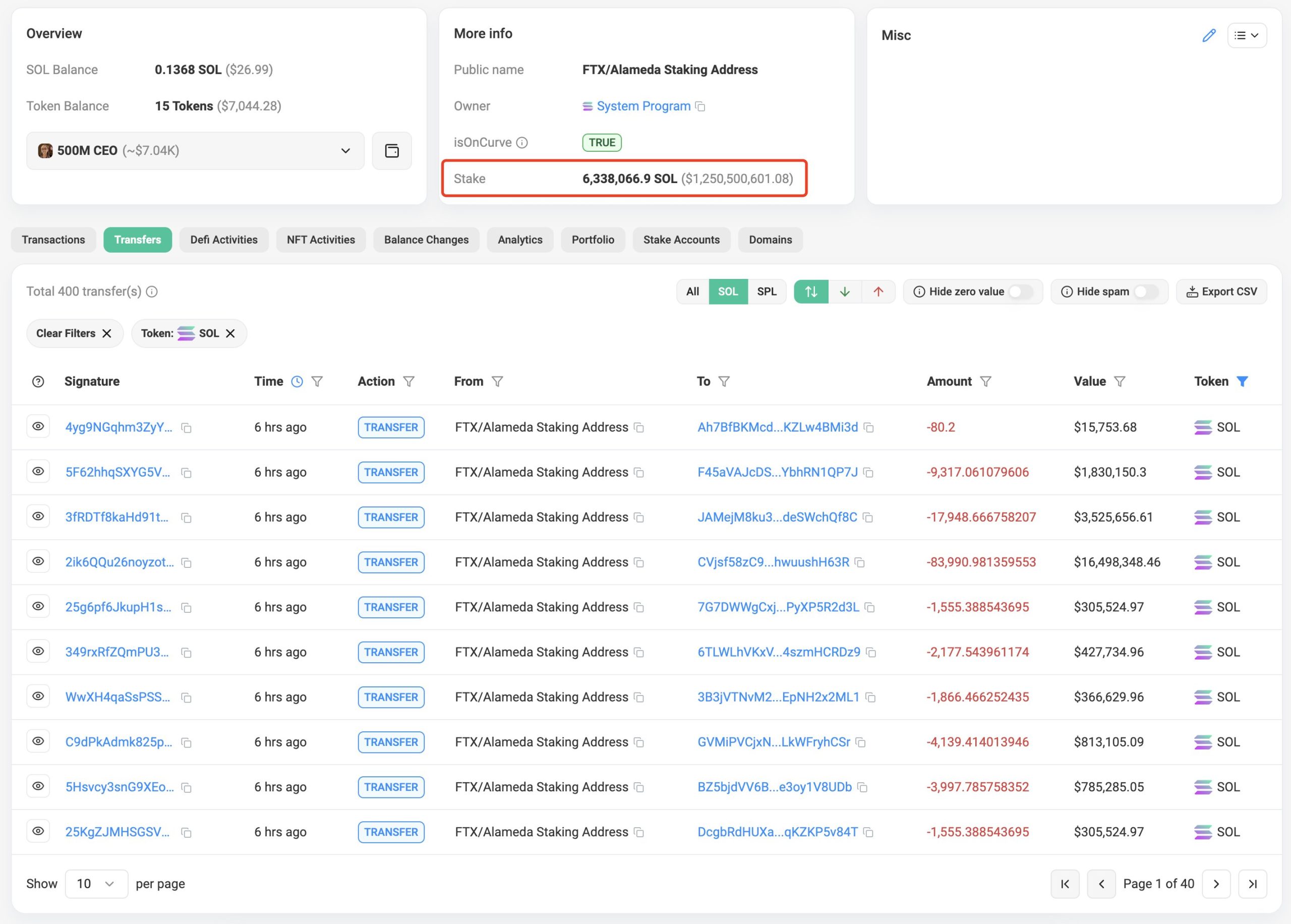Copy the 4yg9NGqhm3ZyY signature
Viewport: 1291px width, 924px height.
pyautogui.click(x=186, y=428)
